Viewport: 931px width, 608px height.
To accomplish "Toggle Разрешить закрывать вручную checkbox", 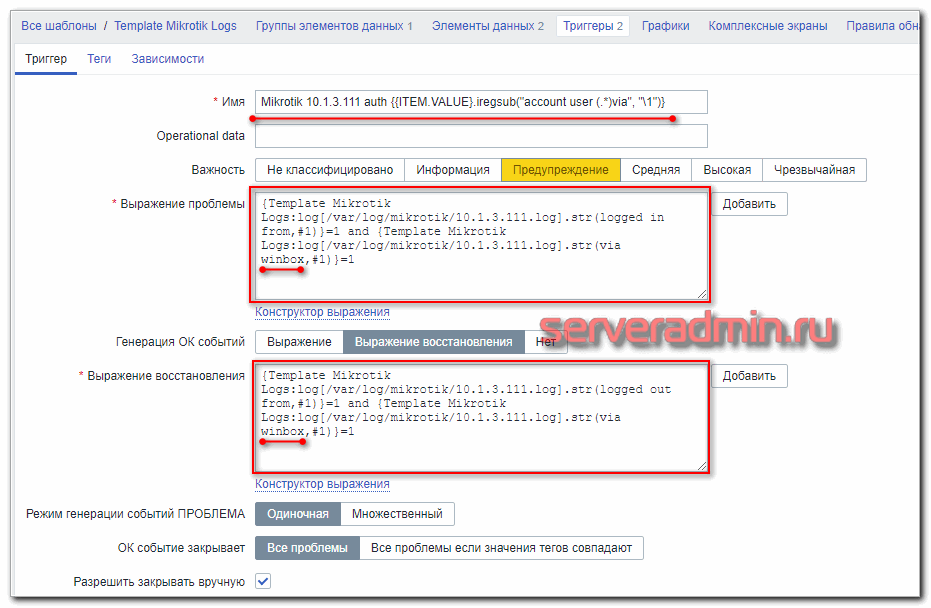I will (x=263, y=581).
